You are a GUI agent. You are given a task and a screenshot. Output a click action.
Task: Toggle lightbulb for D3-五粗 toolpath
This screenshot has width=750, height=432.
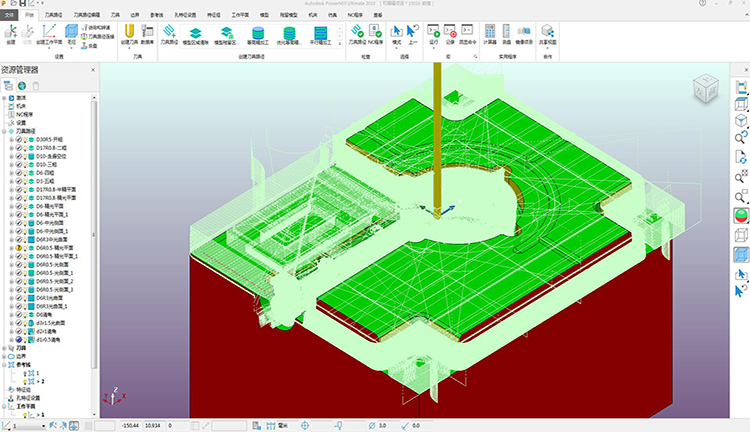24,181
